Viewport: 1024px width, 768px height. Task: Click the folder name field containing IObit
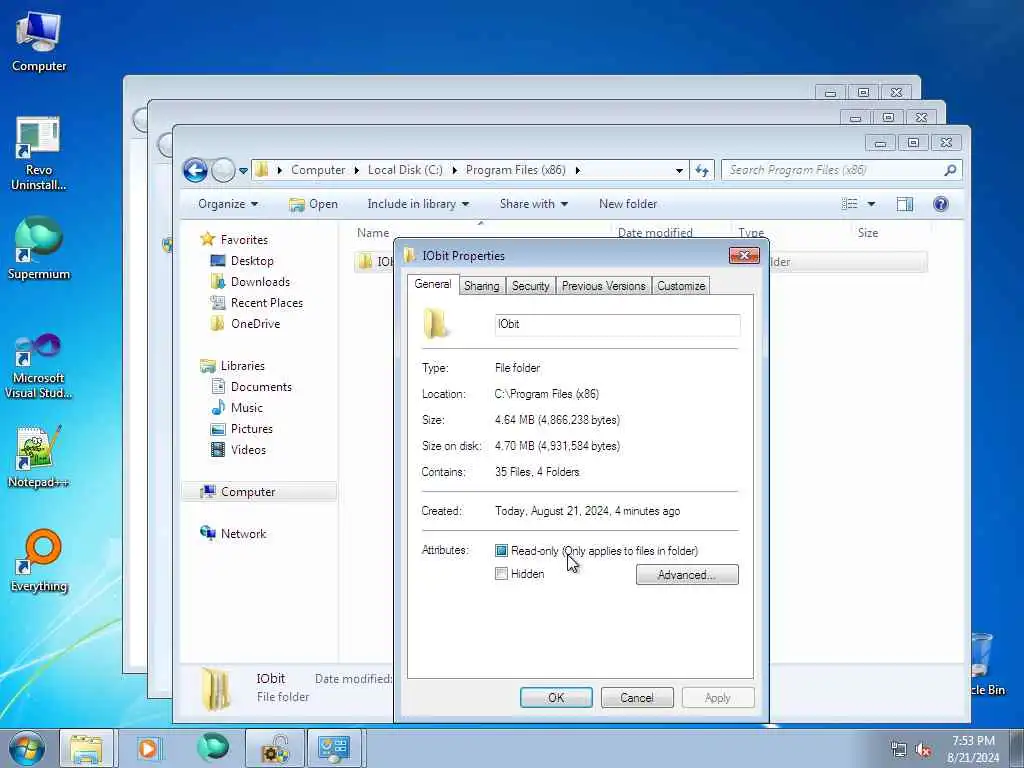617,325
